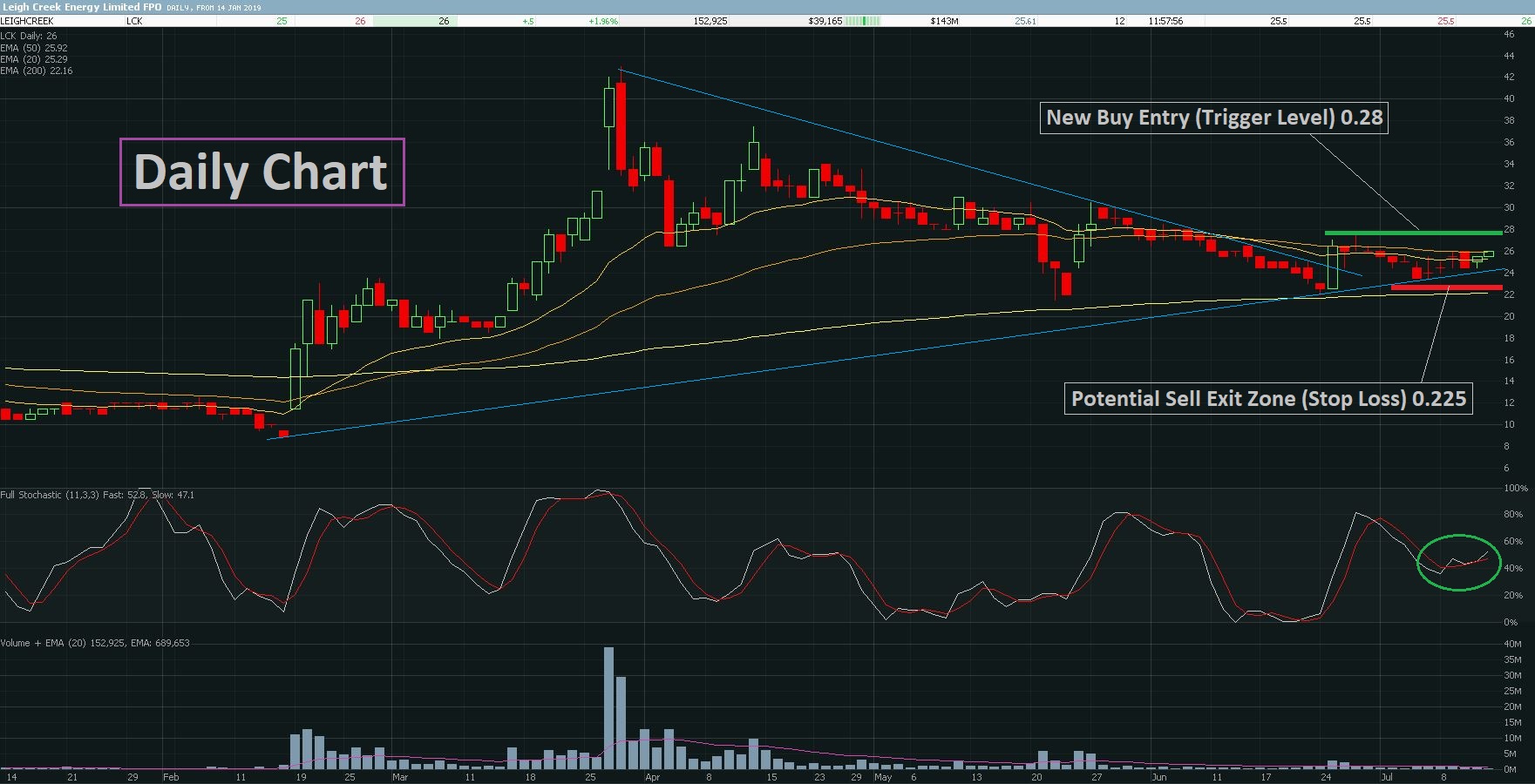Select the EMA (50) indicator legend entry

pyautogui.click(x=34, y=48)
